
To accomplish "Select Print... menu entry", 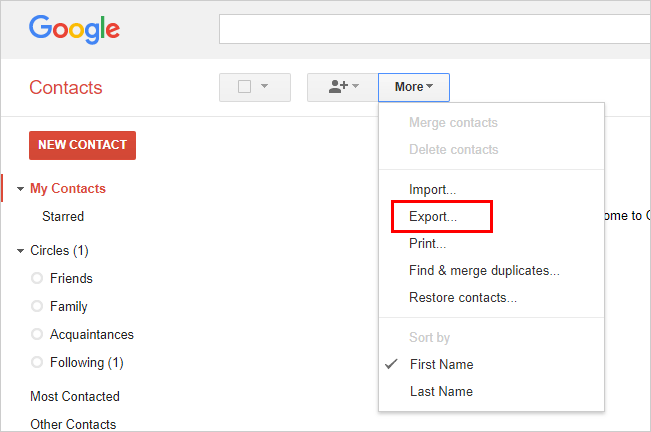I will click(x=427, y=243).
